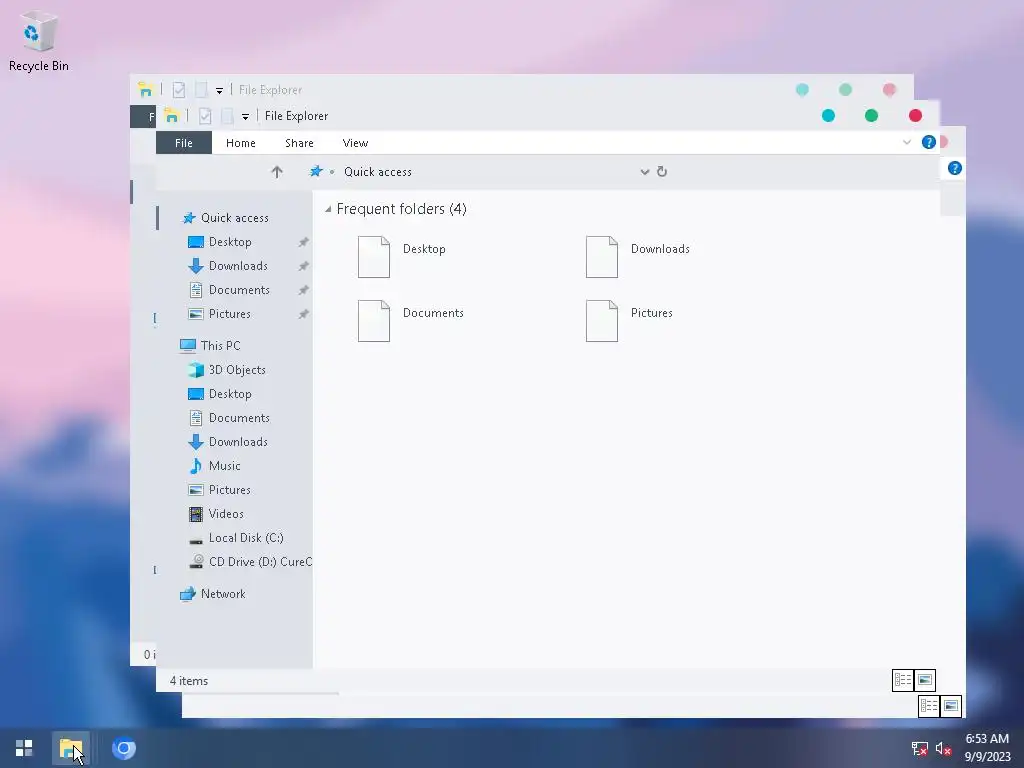Select the Documents item in Frequent folders

click(411, 321)
